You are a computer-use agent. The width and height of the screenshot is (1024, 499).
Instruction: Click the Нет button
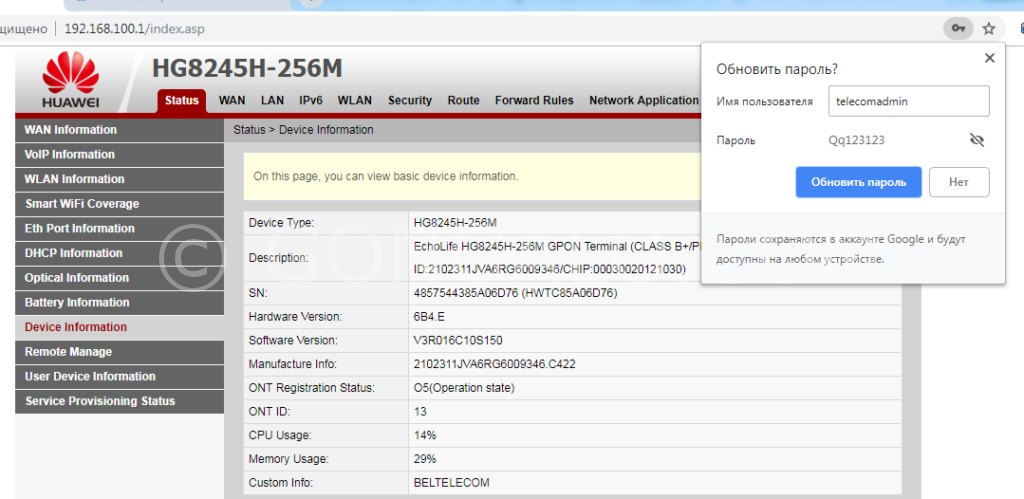pyautogui.click(x=959, y=182)
